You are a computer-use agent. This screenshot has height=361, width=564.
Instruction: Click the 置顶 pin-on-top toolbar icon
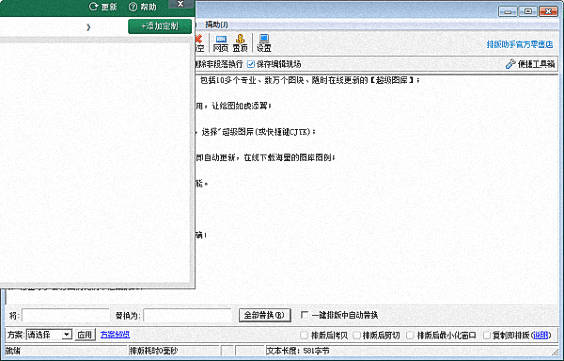240,43
